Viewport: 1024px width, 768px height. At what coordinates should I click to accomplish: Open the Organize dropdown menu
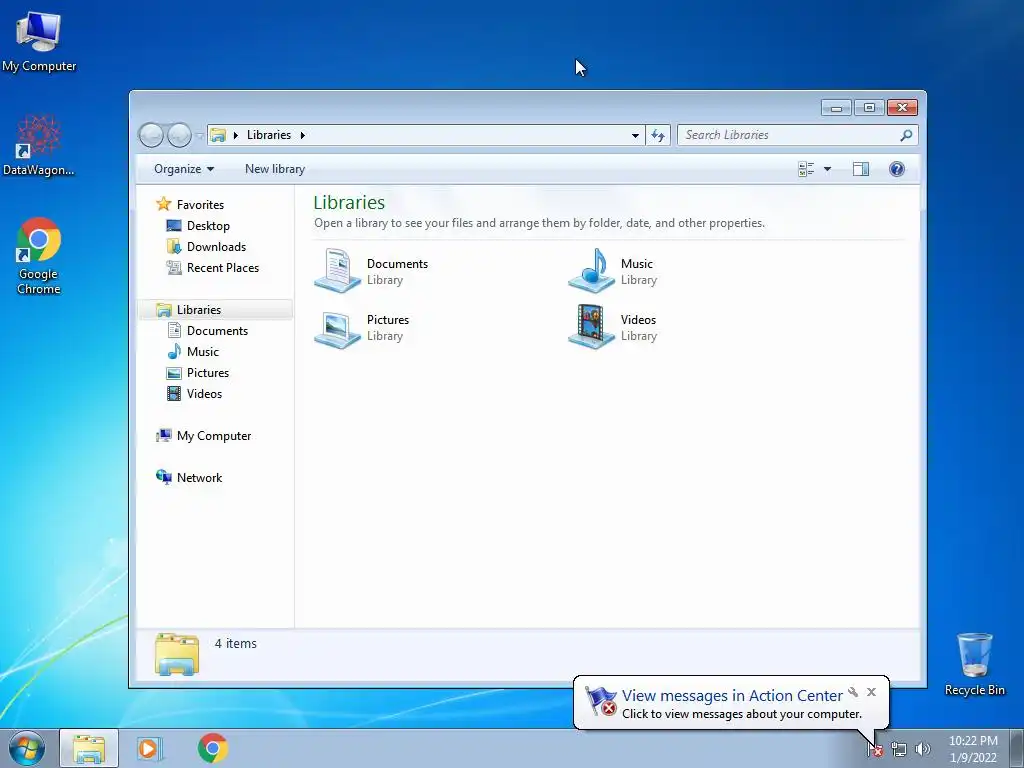click(x=184, y=169)
